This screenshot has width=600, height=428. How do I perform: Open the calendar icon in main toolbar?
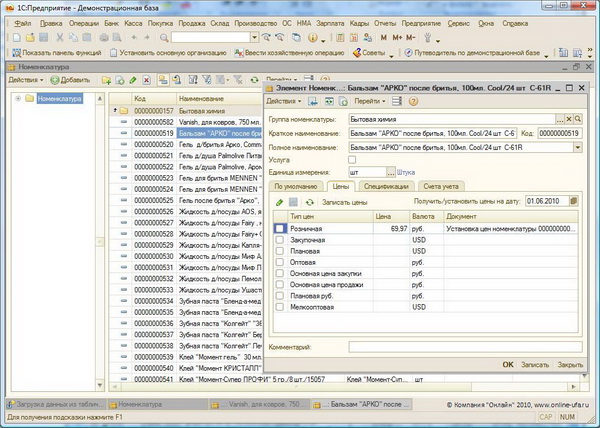pos(354,37)
